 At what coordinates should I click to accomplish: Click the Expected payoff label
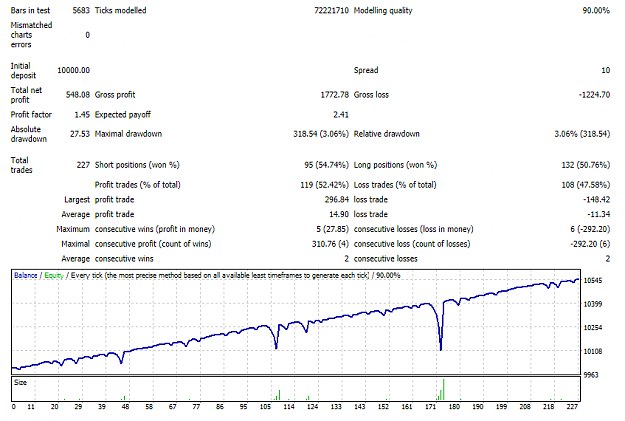tap(123, 114)
